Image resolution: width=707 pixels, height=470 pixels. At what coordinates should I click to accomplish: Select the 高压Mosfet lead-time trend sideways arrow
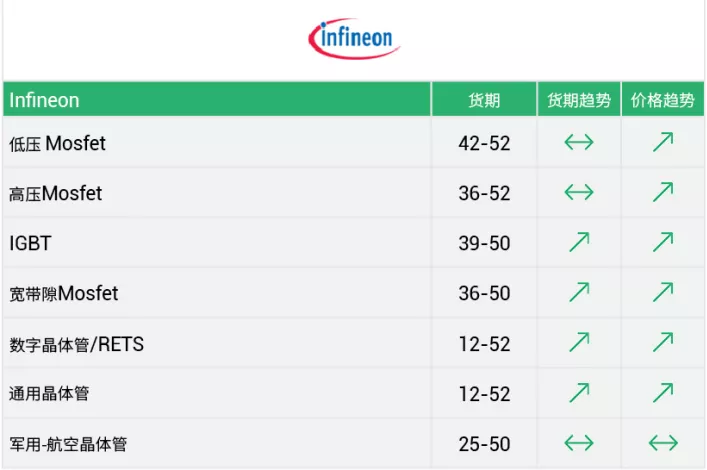tap(579, 192)
